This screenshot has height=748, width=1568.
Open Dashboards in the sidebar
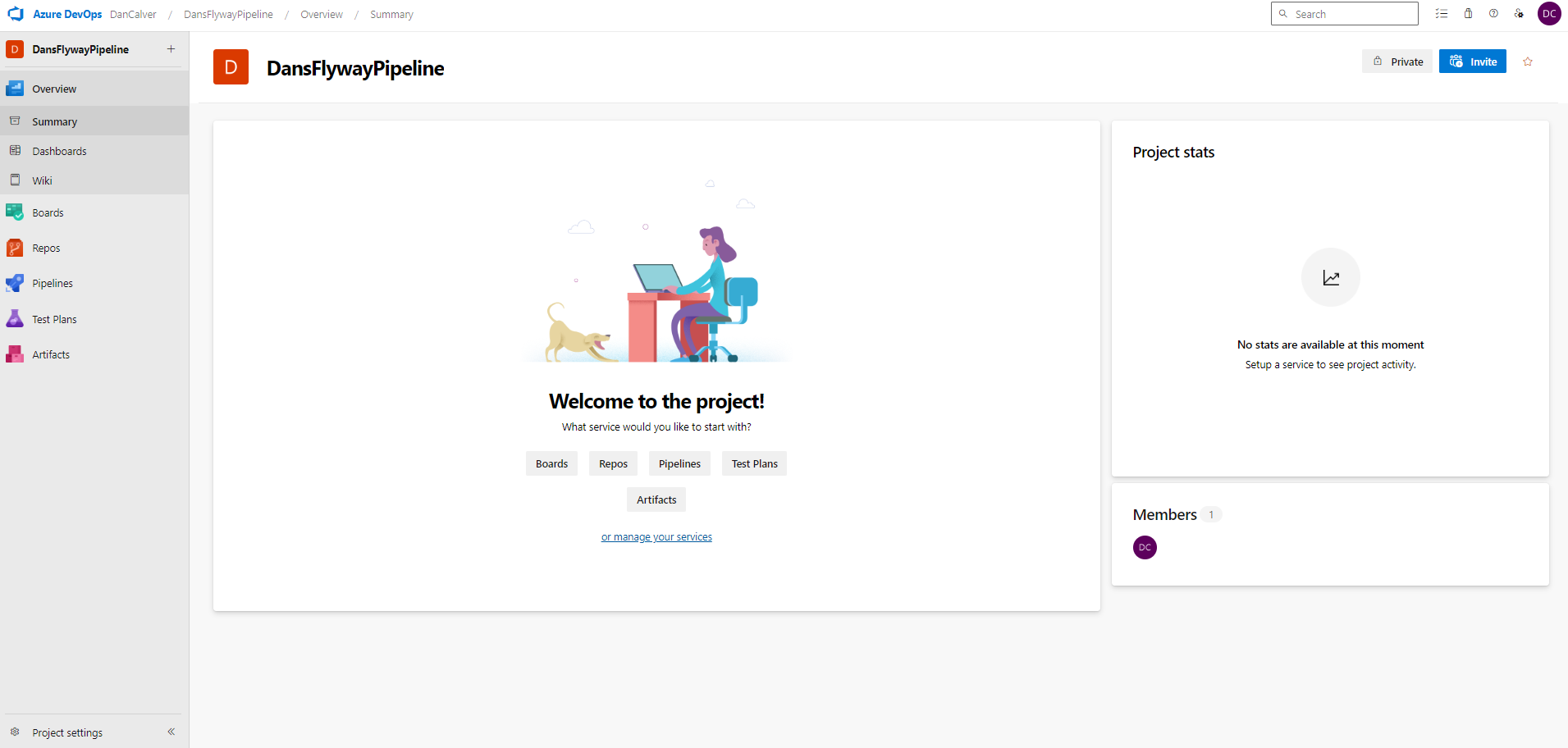(94, 151)
